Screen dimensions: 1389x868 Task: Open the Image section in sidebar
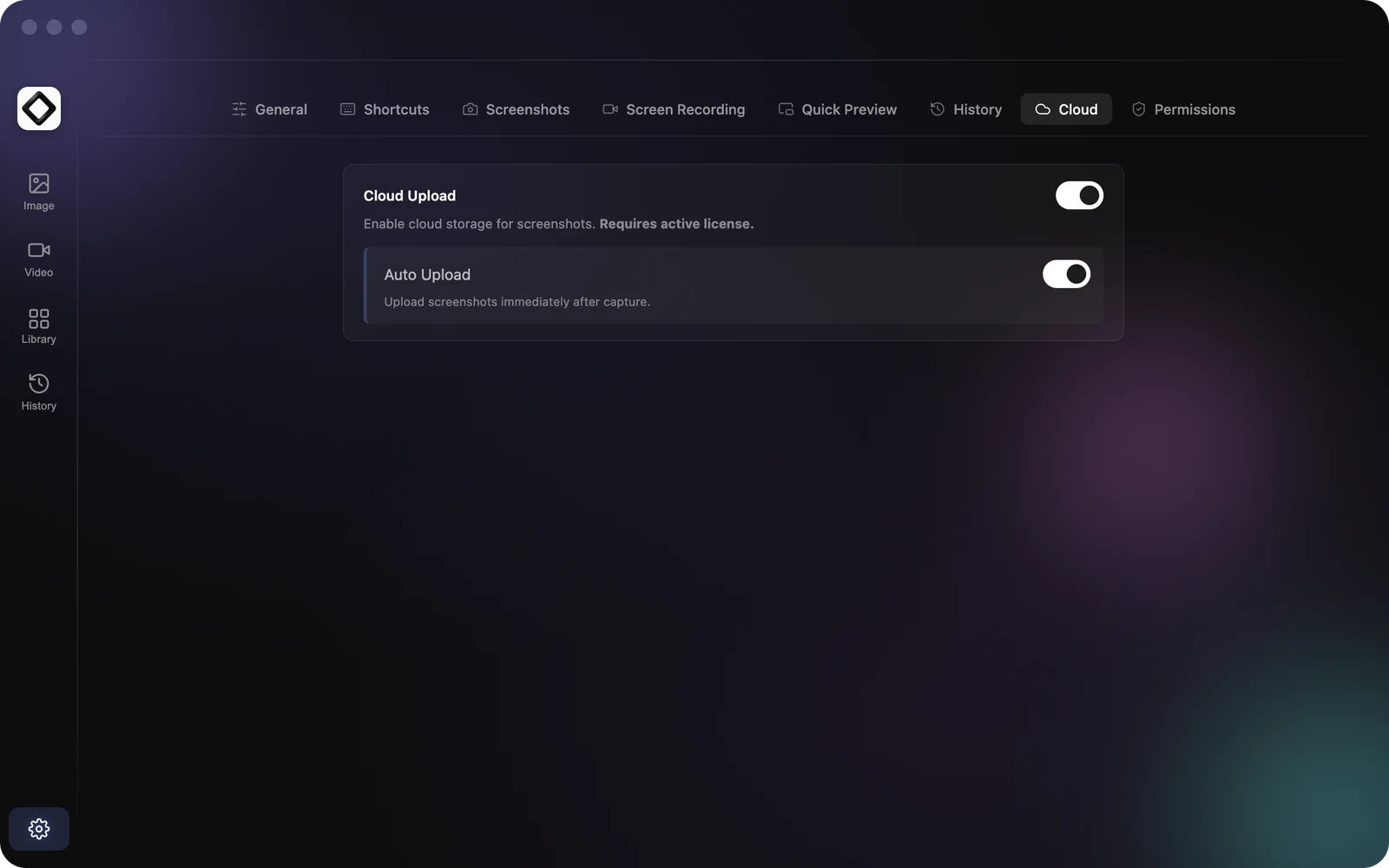click(39, 192)
